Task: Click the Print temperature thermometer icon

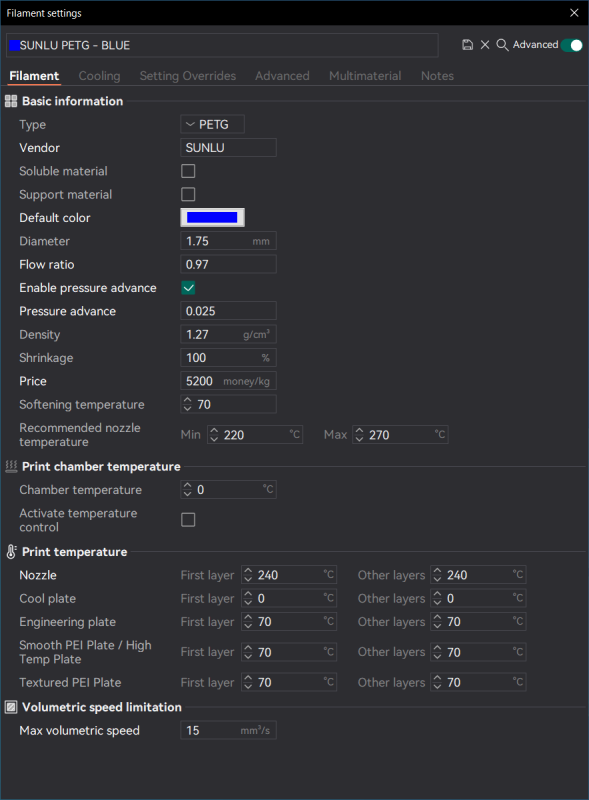Action: pos(11,552)
